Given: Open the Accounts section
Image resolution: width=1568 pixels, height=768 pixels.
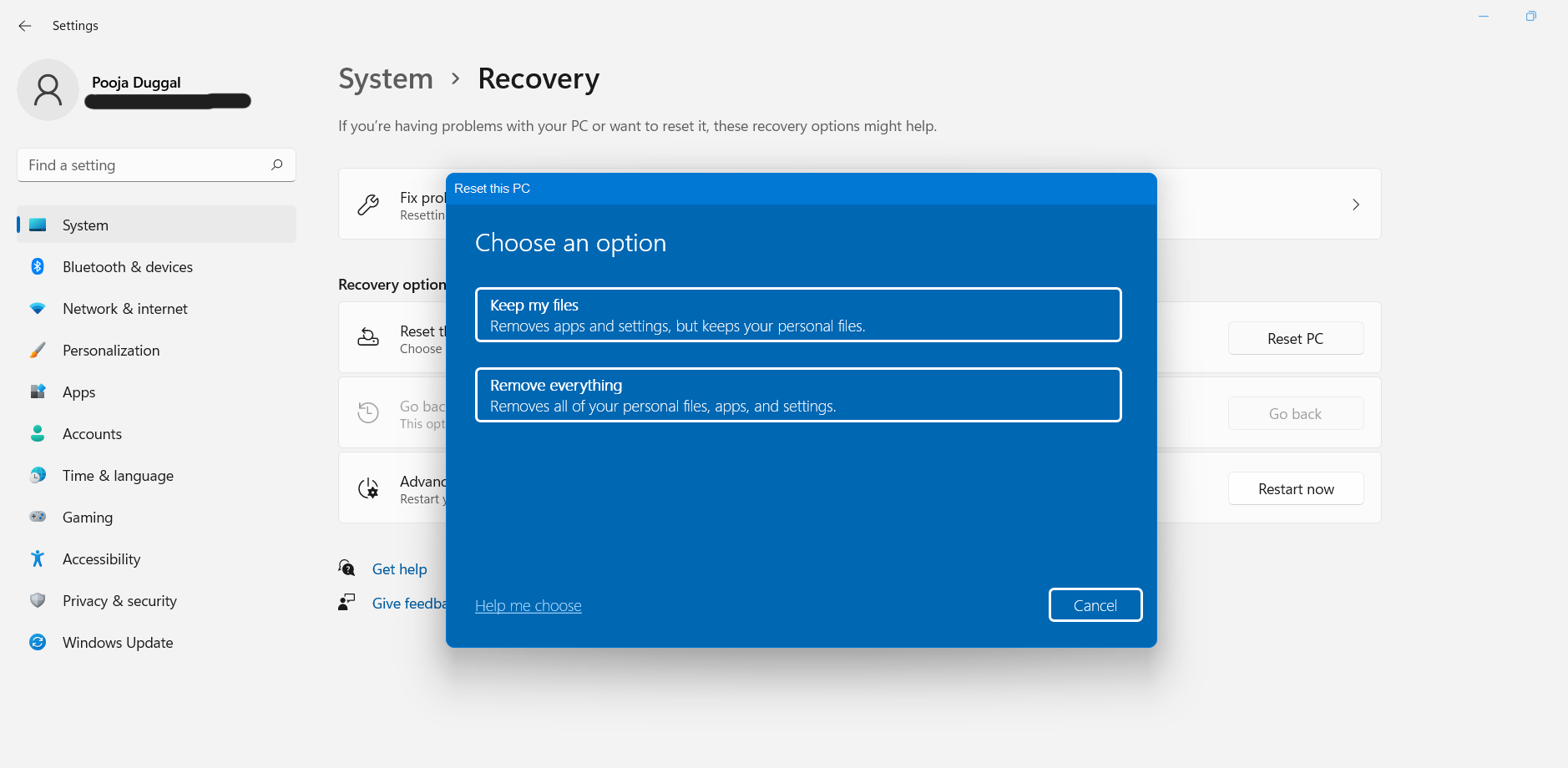Looking at the screenshot, I should coord(156,433).
